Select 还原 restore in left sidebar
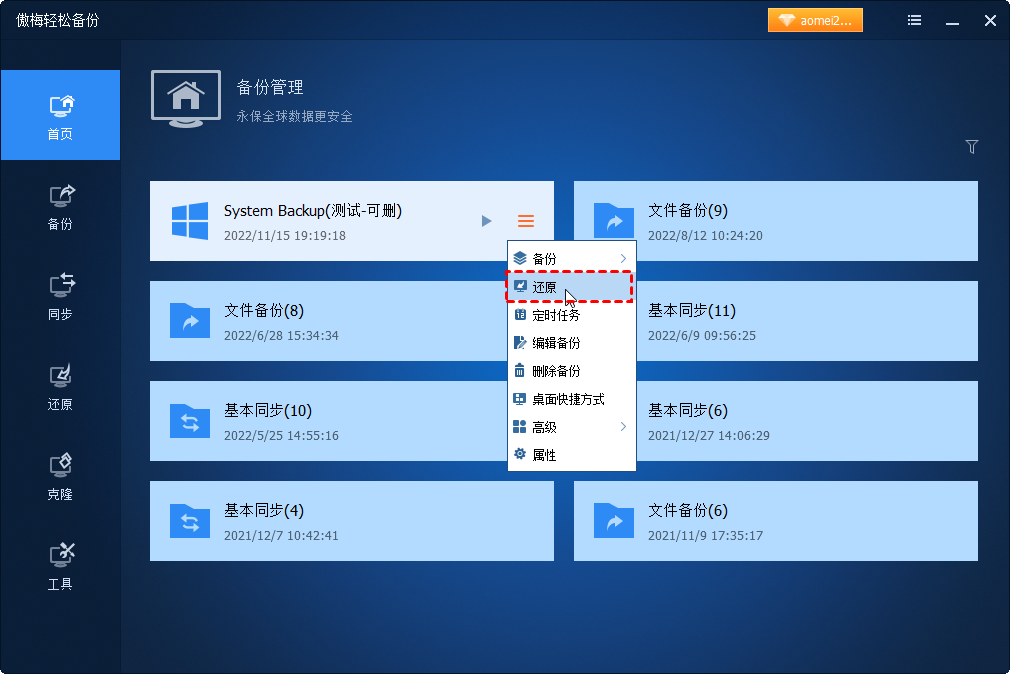 coord(60,386)
